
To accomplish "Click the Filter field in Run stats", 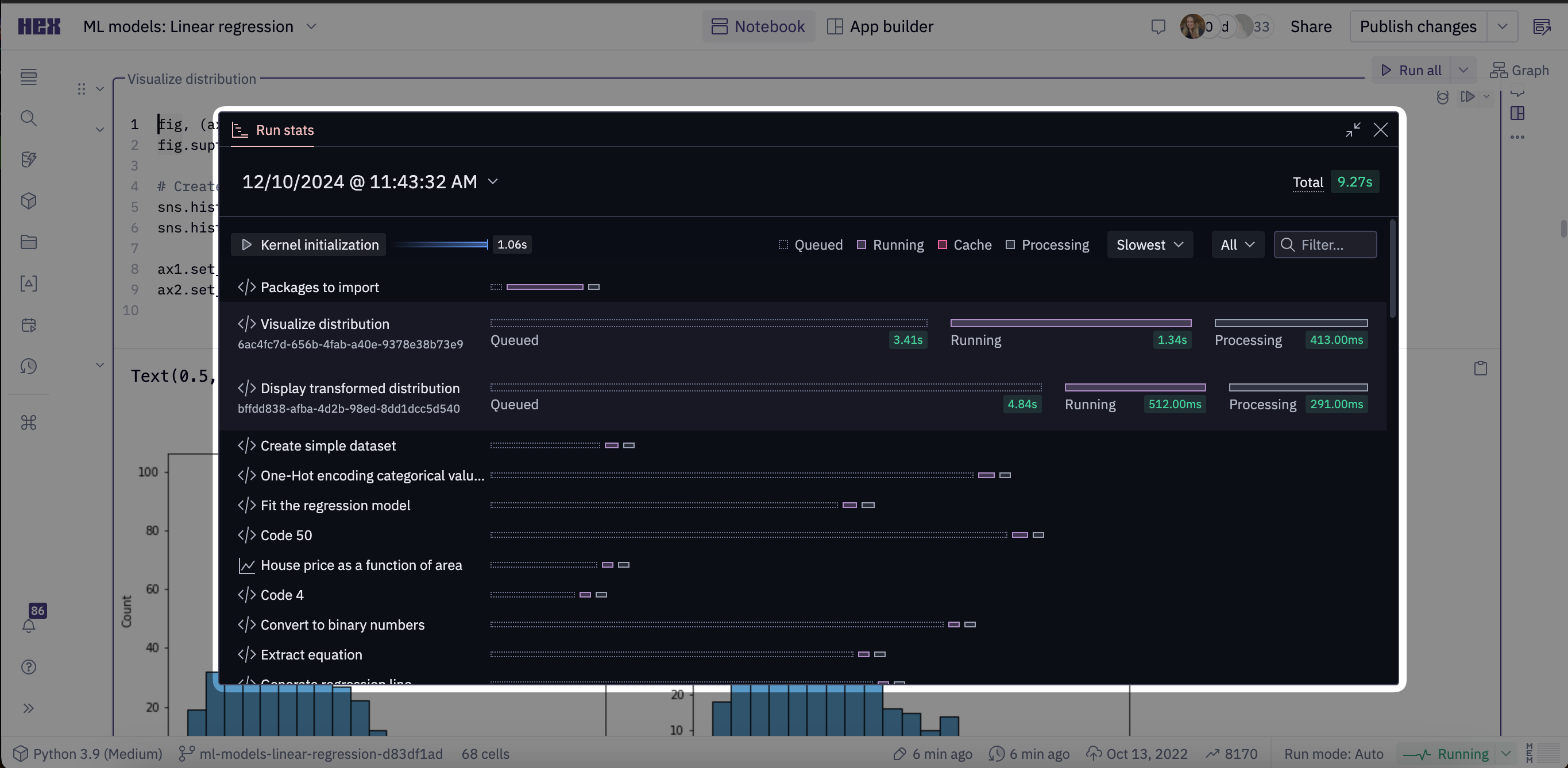I will 1325,245.
